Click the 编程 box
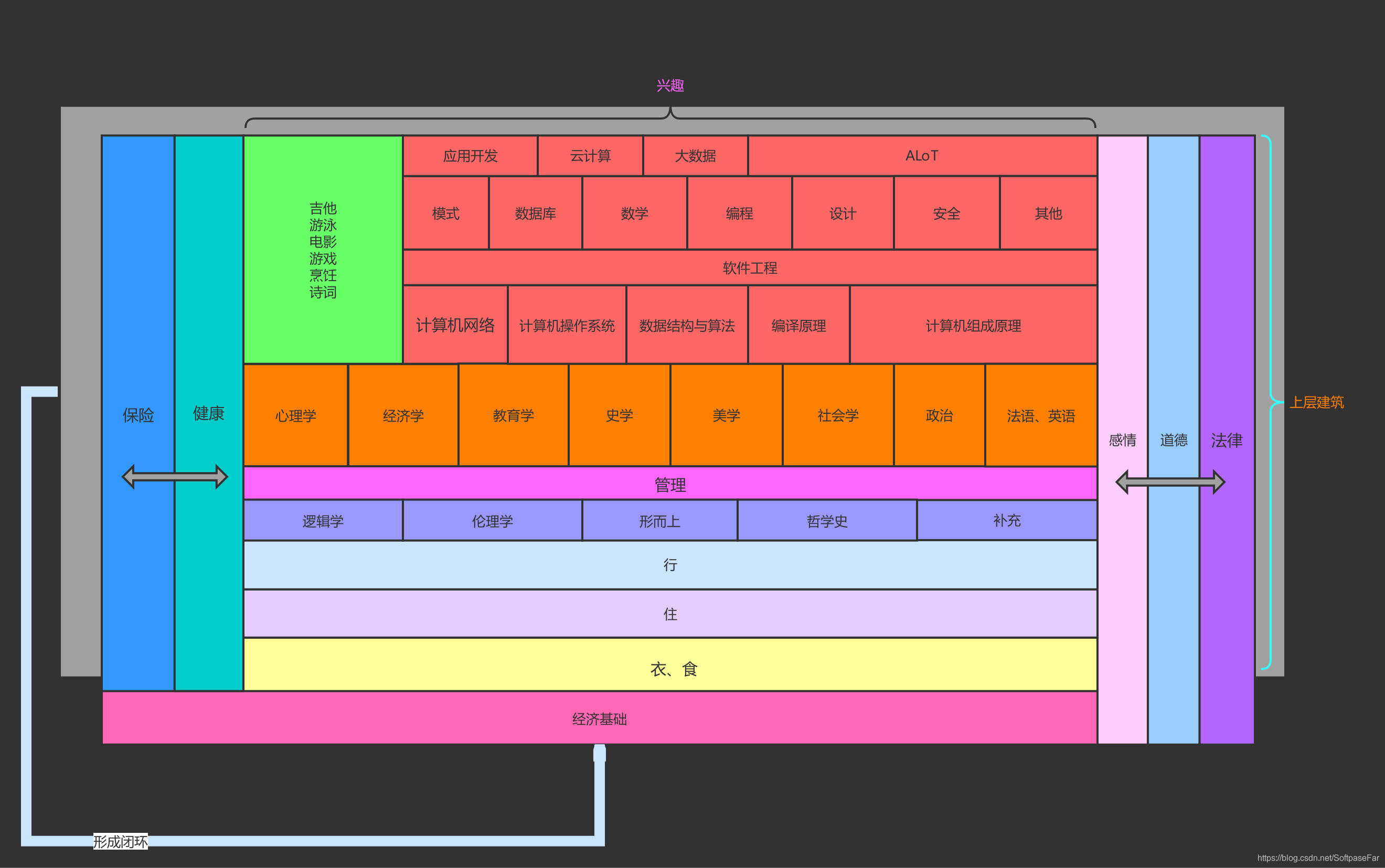Viewport: 1385px width, 868px height. click(740, 213)
